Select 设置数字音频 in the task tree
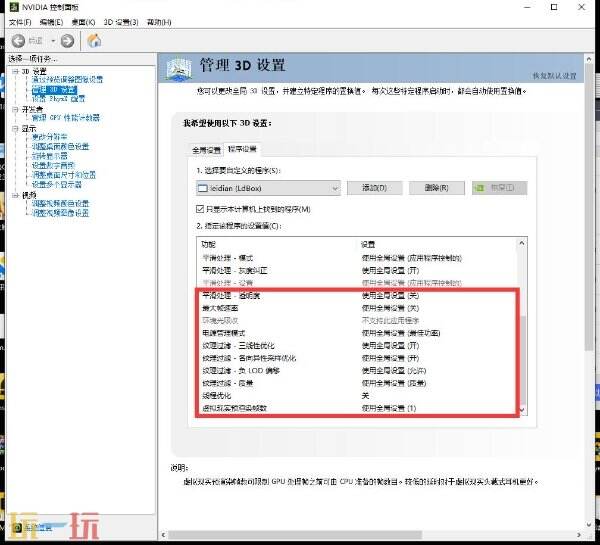Viewport: 600px width, 545px height. coord(53,165)
